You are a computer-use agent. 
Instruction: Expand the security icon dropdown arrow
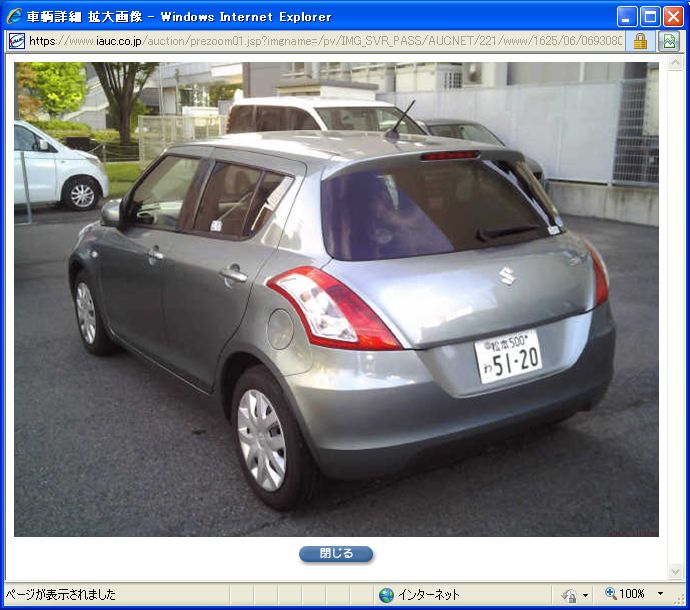pos(585,595)
